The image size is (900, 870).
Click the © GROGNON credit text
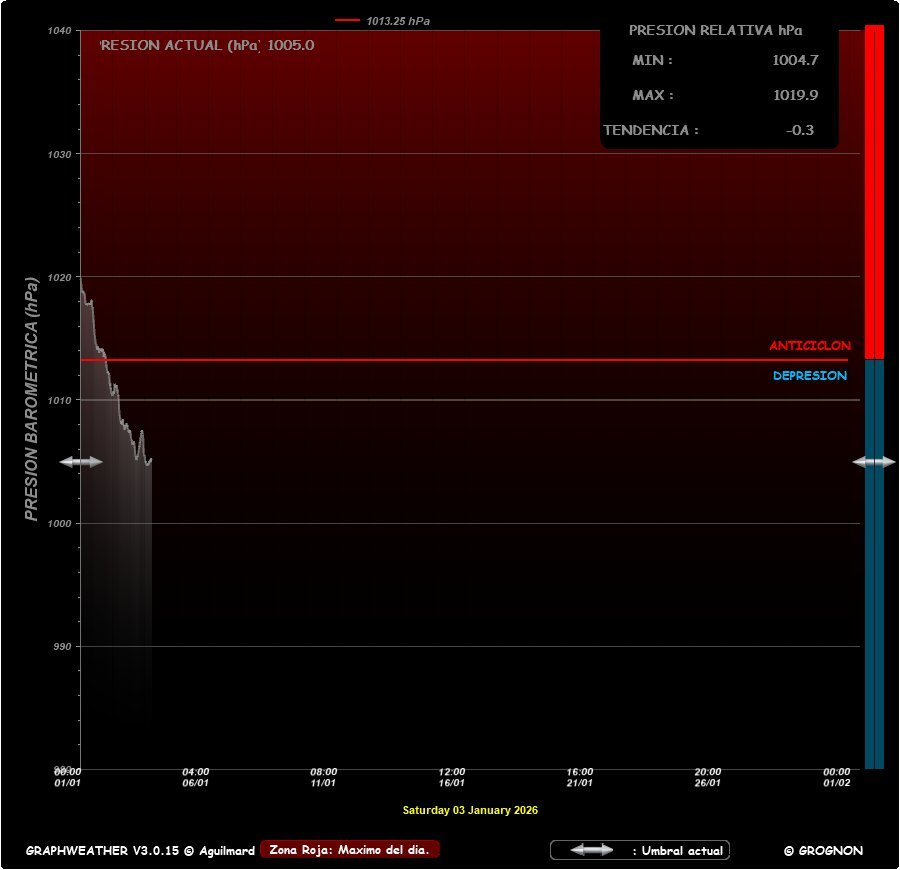coord(823,851)
